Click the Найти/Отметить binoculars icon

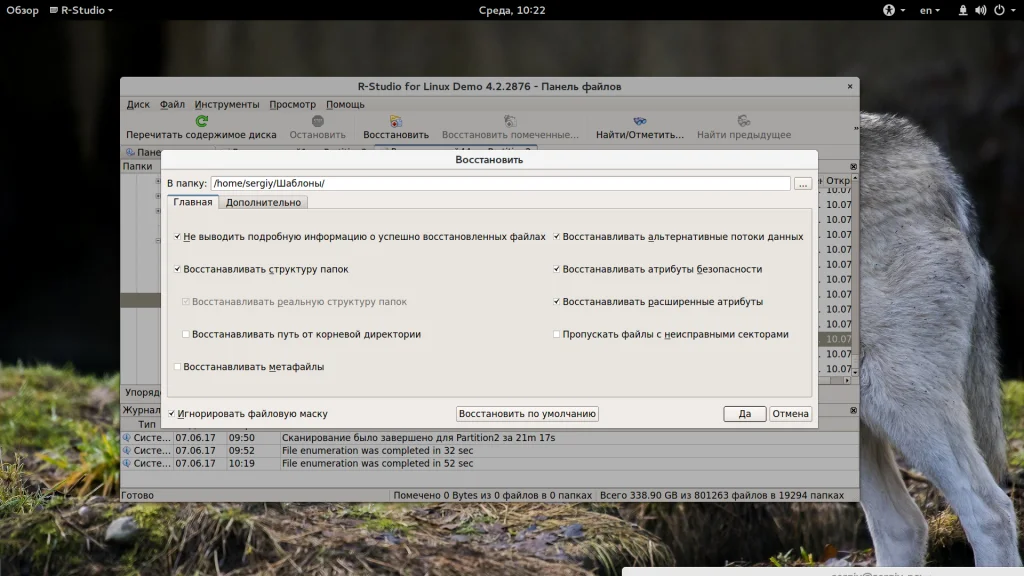(x=640, y=121)
